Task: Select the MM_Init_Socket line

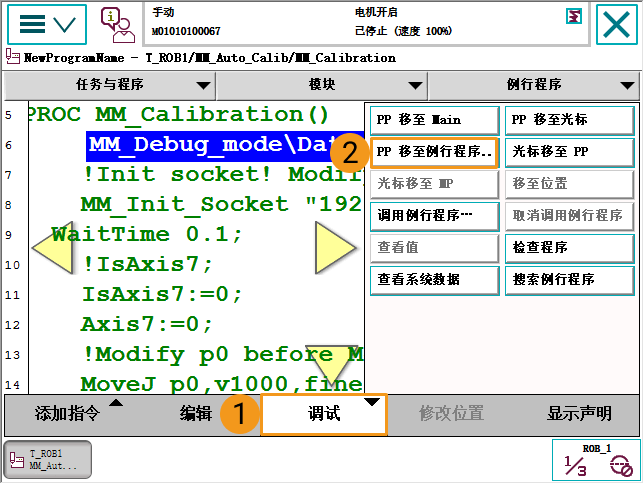Action: click(x=221, y=205)
